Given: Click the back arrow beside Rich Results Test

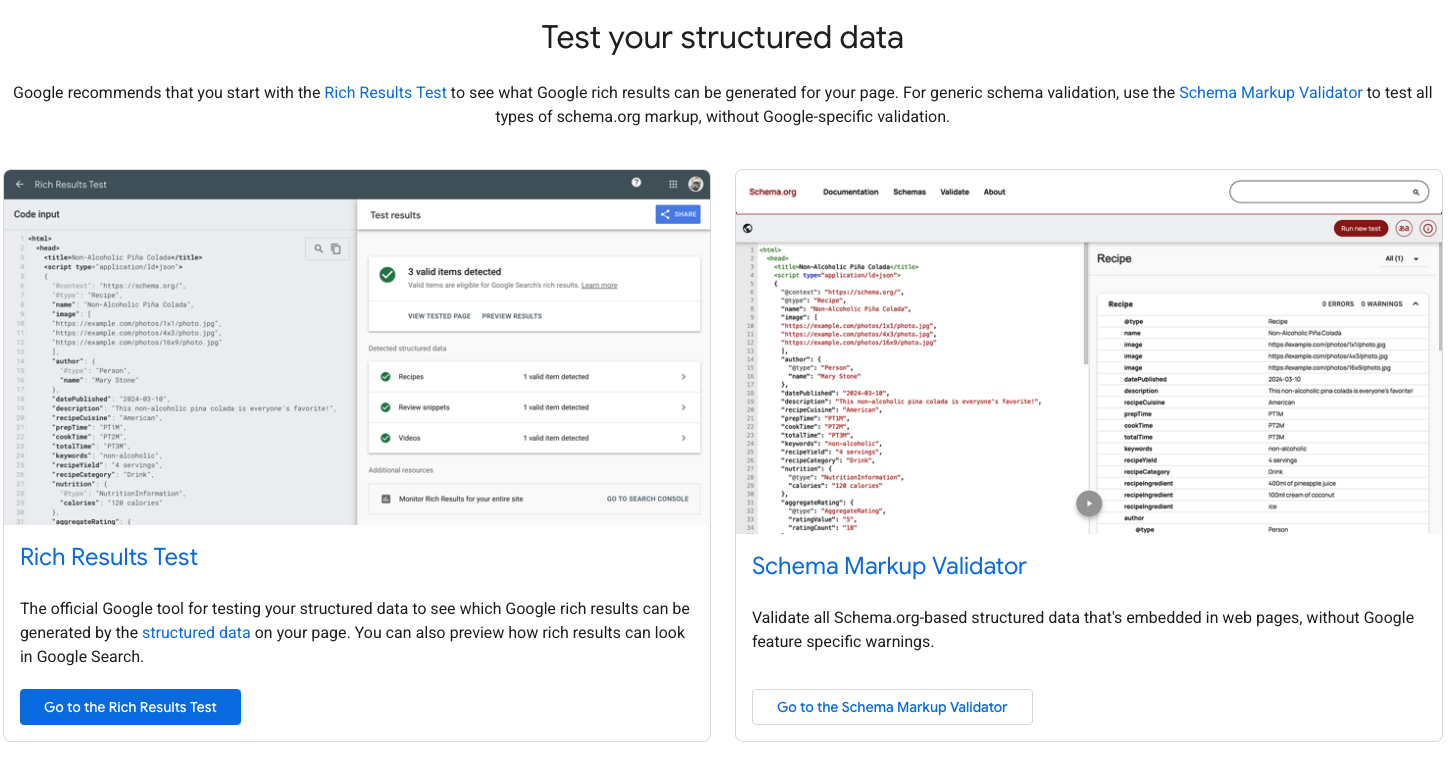Looking at the screenshot, I should click(x=19, y=185).
